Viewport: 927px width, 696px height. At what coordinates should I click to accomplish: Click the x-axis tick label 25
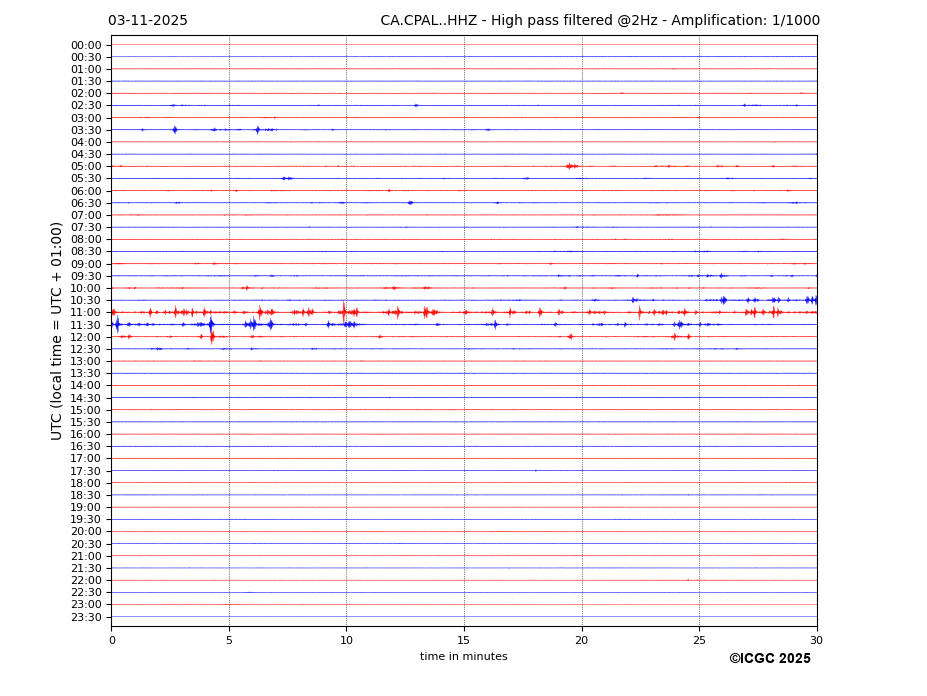click(699, 640)
